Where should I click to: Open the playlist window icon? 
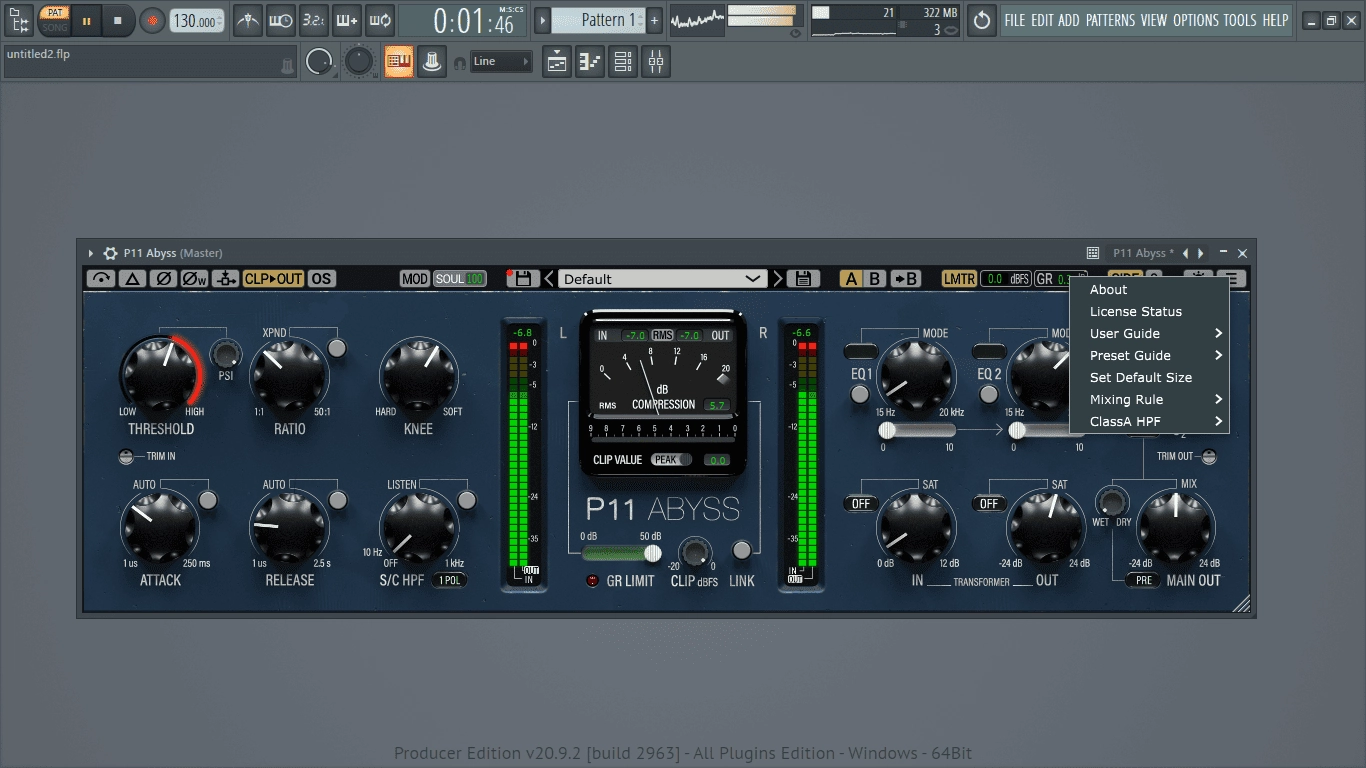(x=557, y=62)
